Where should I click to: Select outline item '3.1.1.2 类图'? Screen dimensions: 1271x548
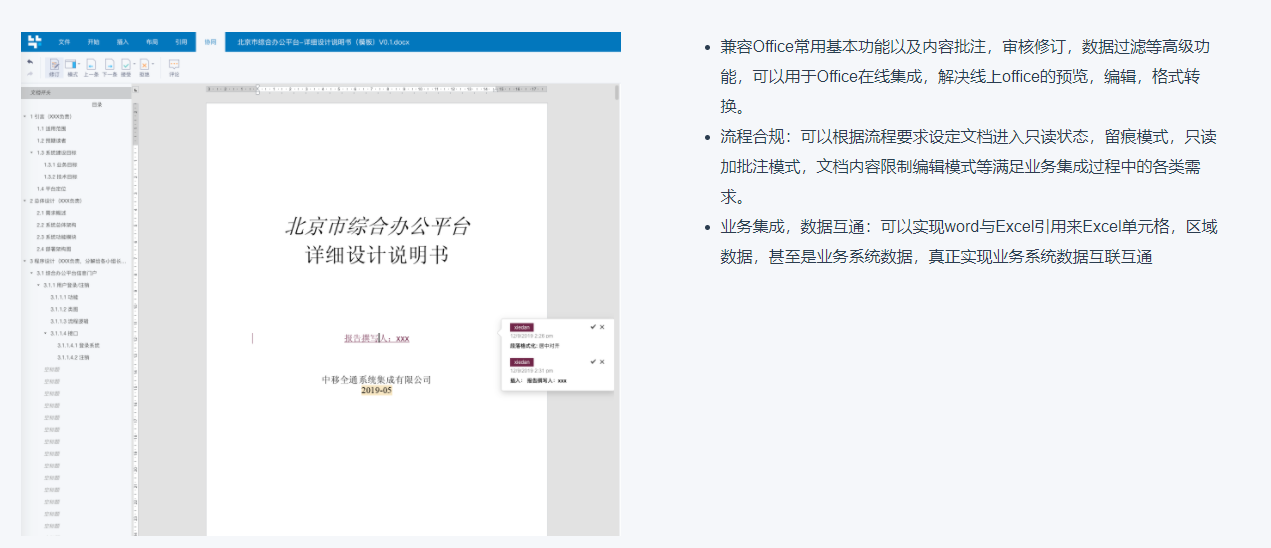tap(65, 308)
